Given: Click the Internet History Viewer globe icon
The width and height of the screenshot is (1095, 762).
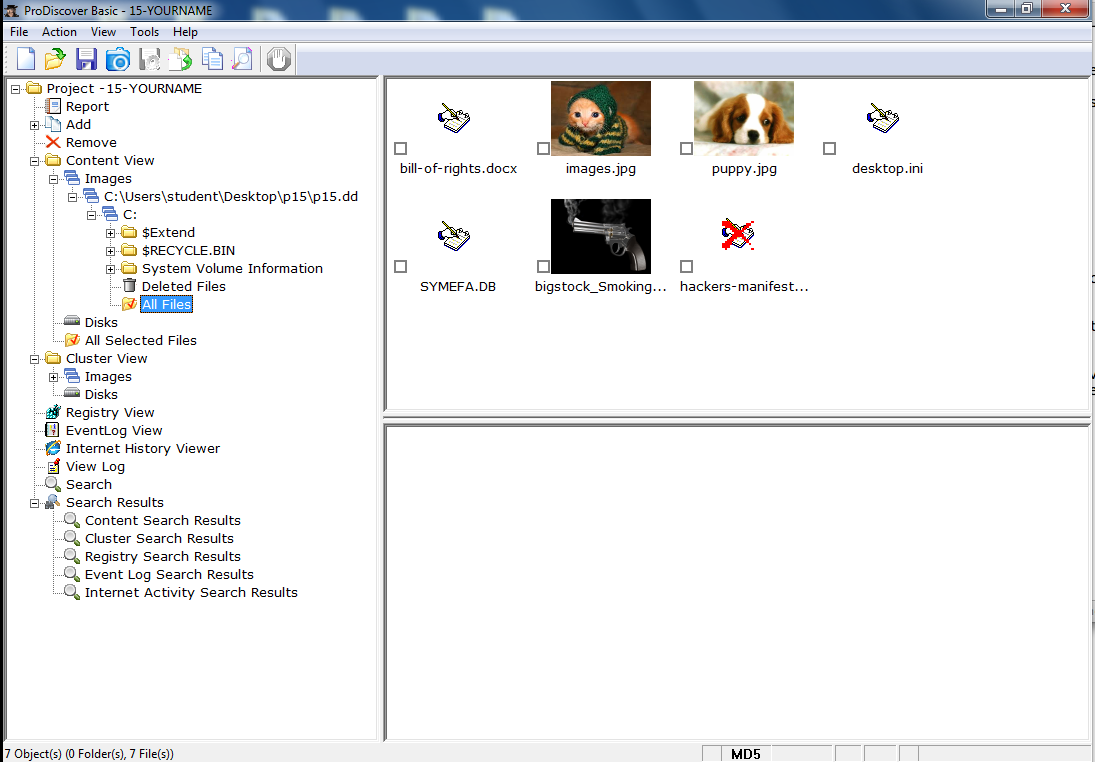Looking at the screenshot, I should coord(53,448).
